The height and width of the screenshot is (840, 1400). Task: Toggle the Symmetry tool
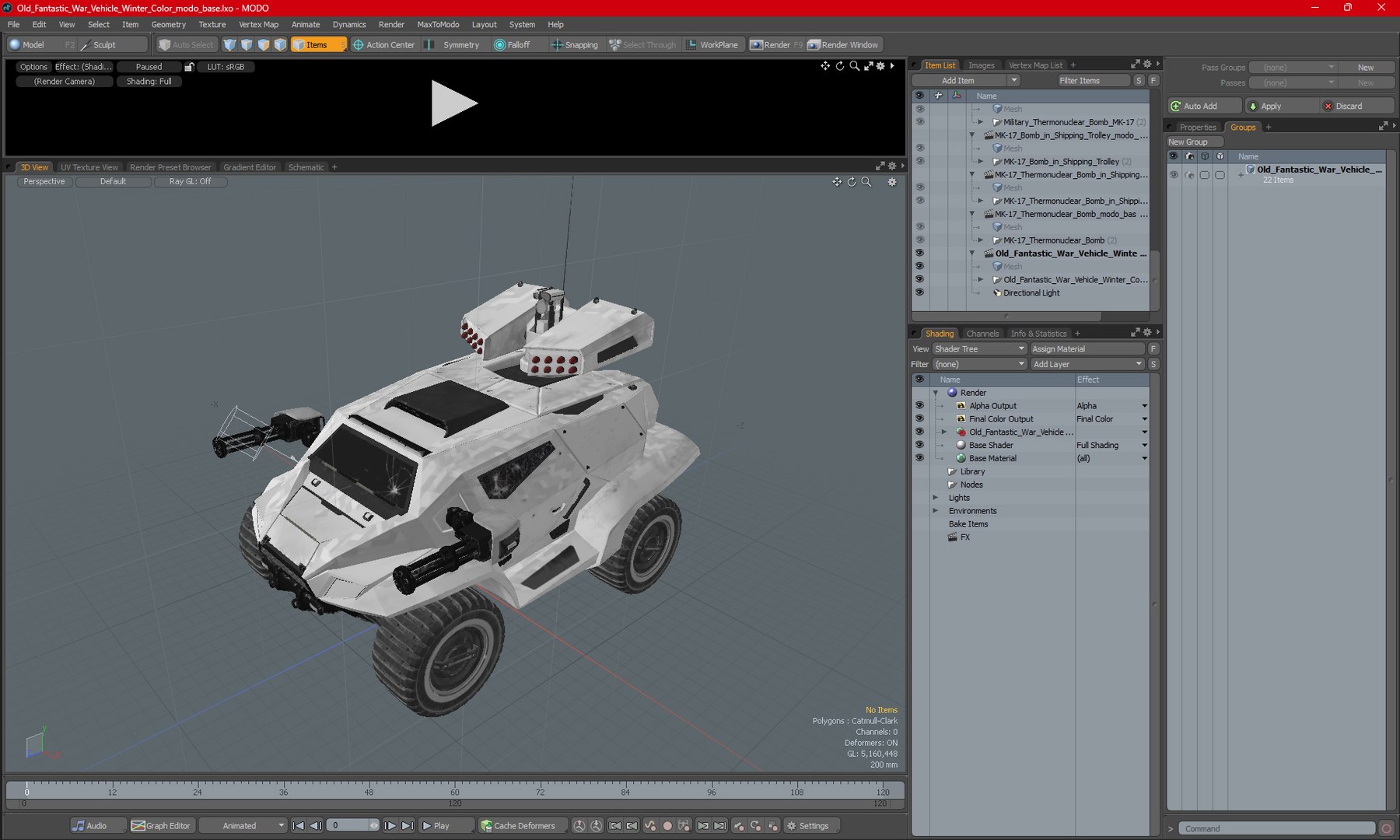click(453, 45)
